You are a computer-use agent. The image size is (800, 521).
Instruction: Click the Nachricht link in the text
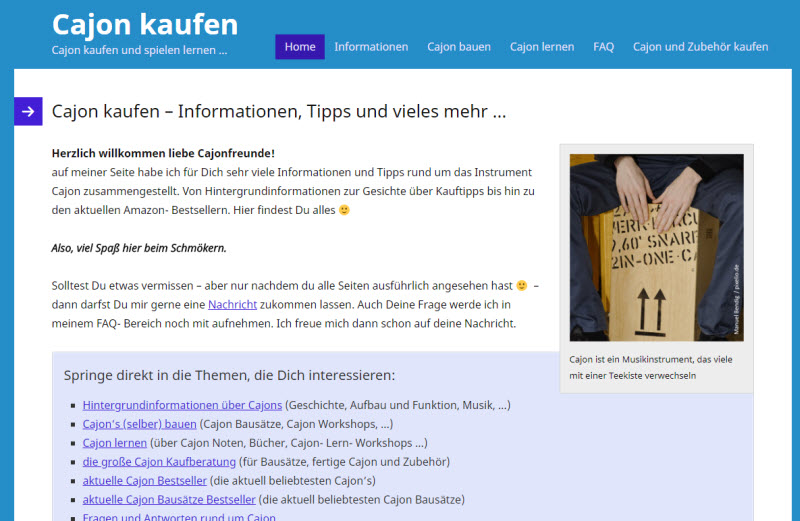pos(232,304)
